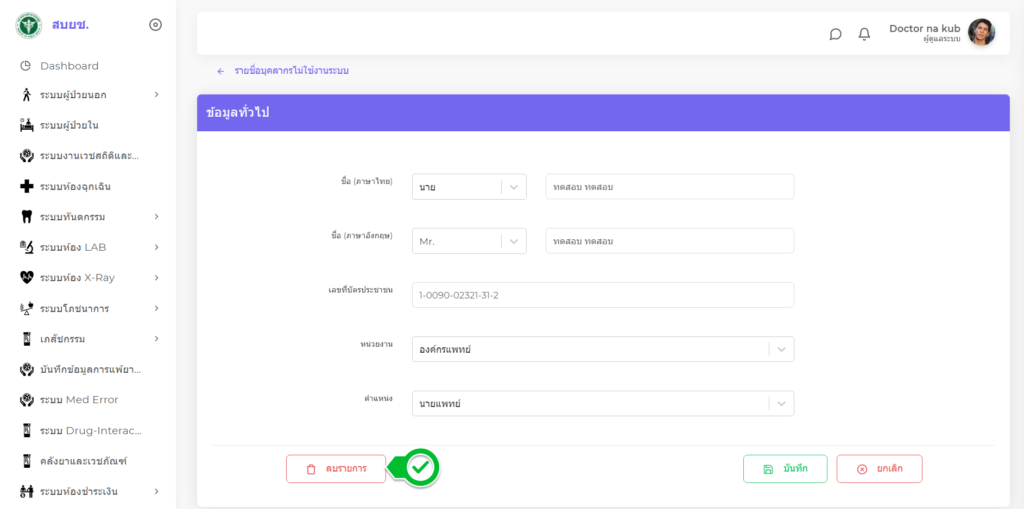Open the Mr. English title dropdown
The width and height of the screenshot is (1024, 509).
pyautogui.click(x=514, y=241)
